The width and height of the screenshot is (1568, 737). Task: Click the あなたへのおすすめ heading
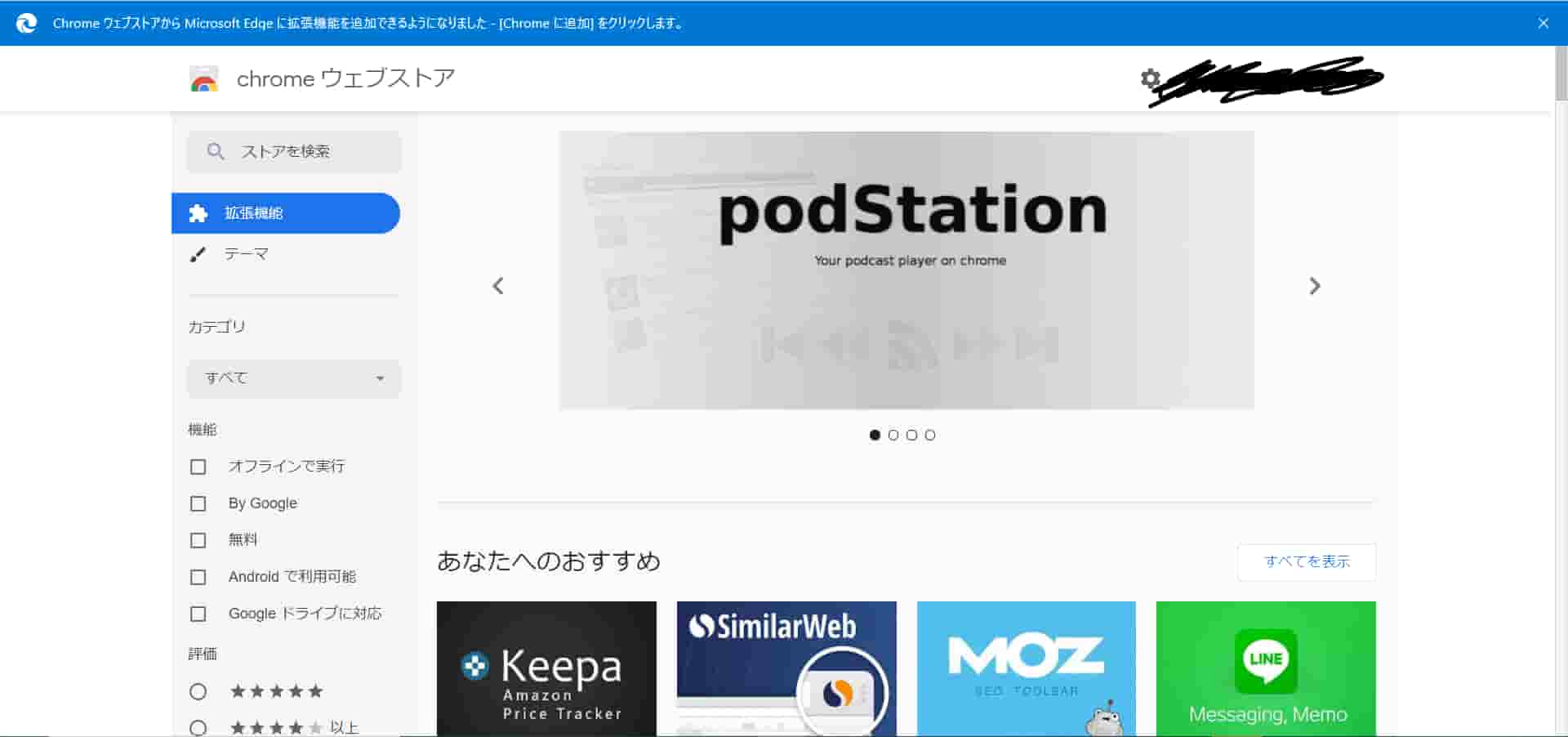549,561
